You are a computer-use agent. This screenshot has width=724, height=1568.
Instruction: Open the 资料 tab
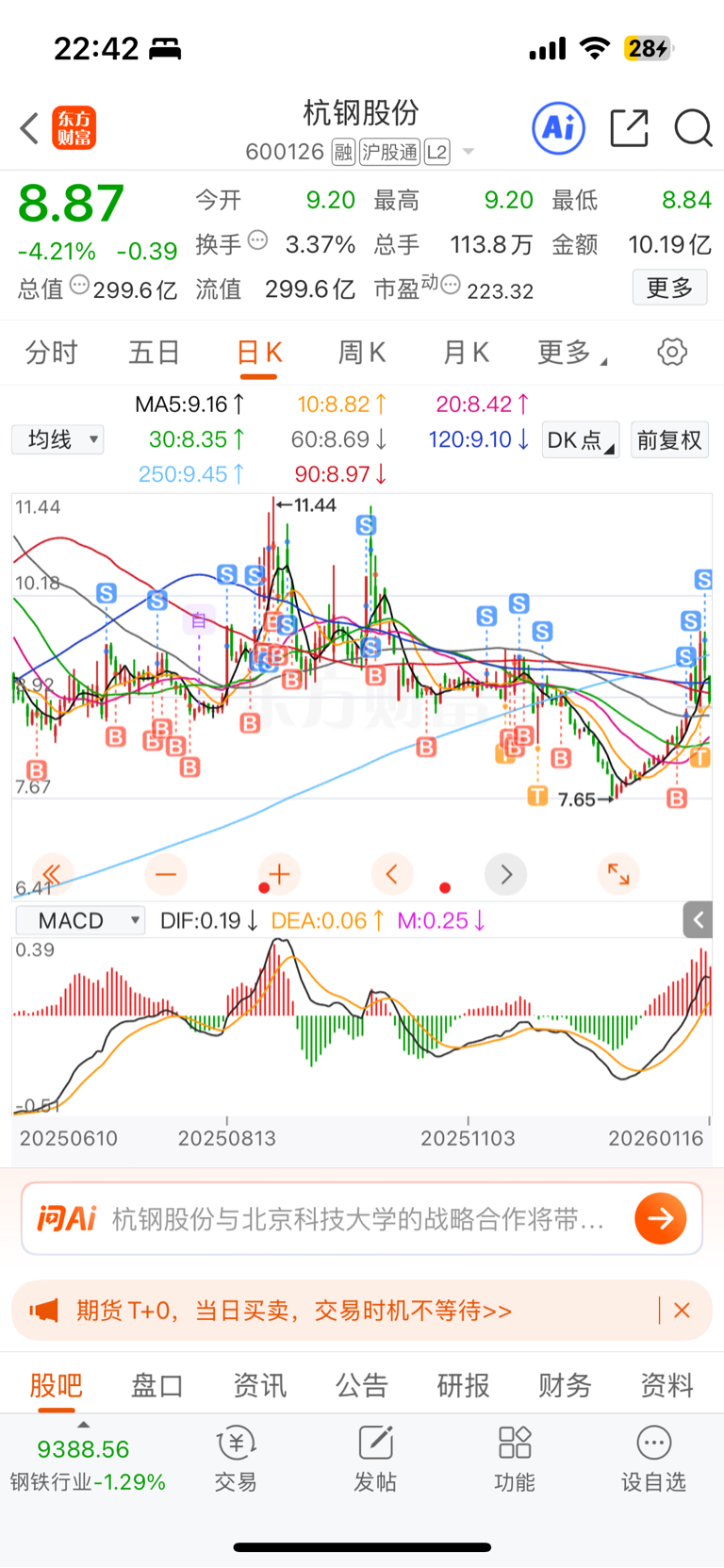point(667,1385)
